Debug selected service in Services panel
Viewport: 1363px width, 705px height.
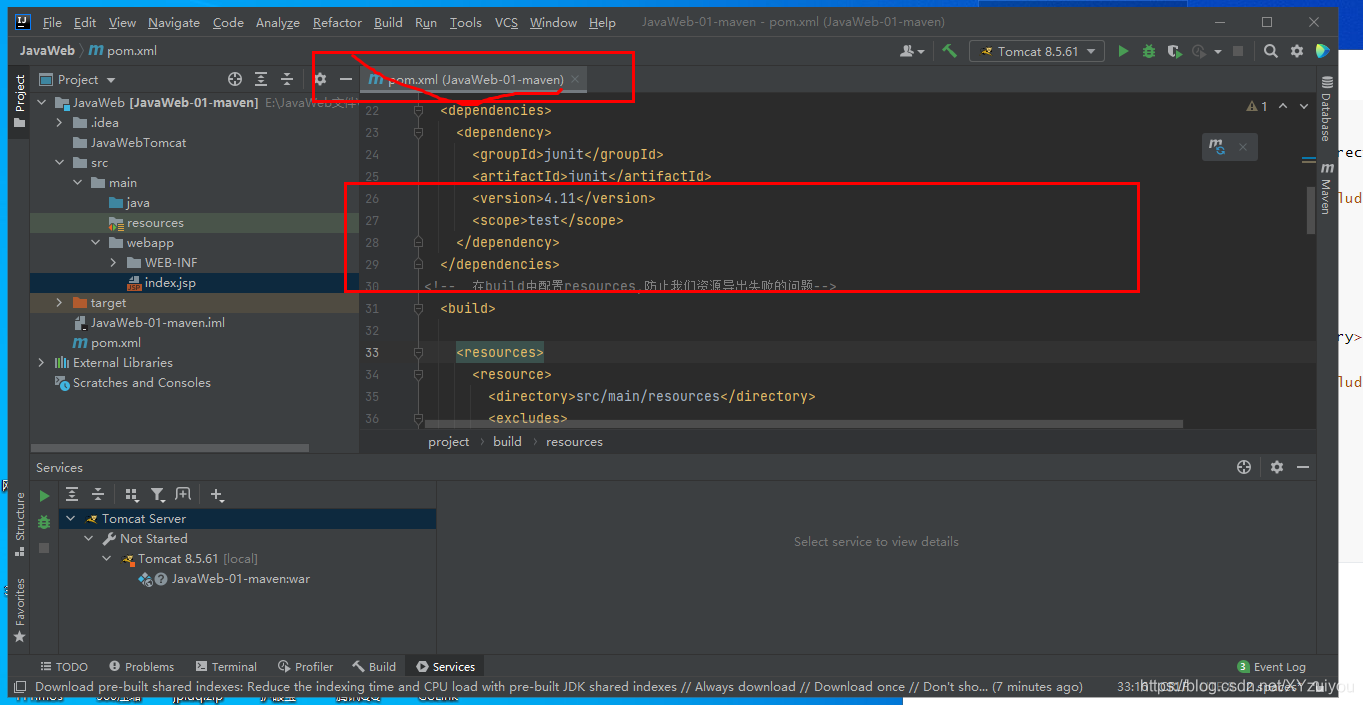(44, 522)
